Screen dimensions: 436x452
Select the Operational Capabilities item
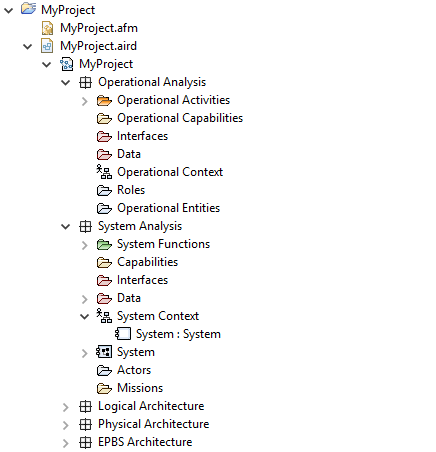170,118
